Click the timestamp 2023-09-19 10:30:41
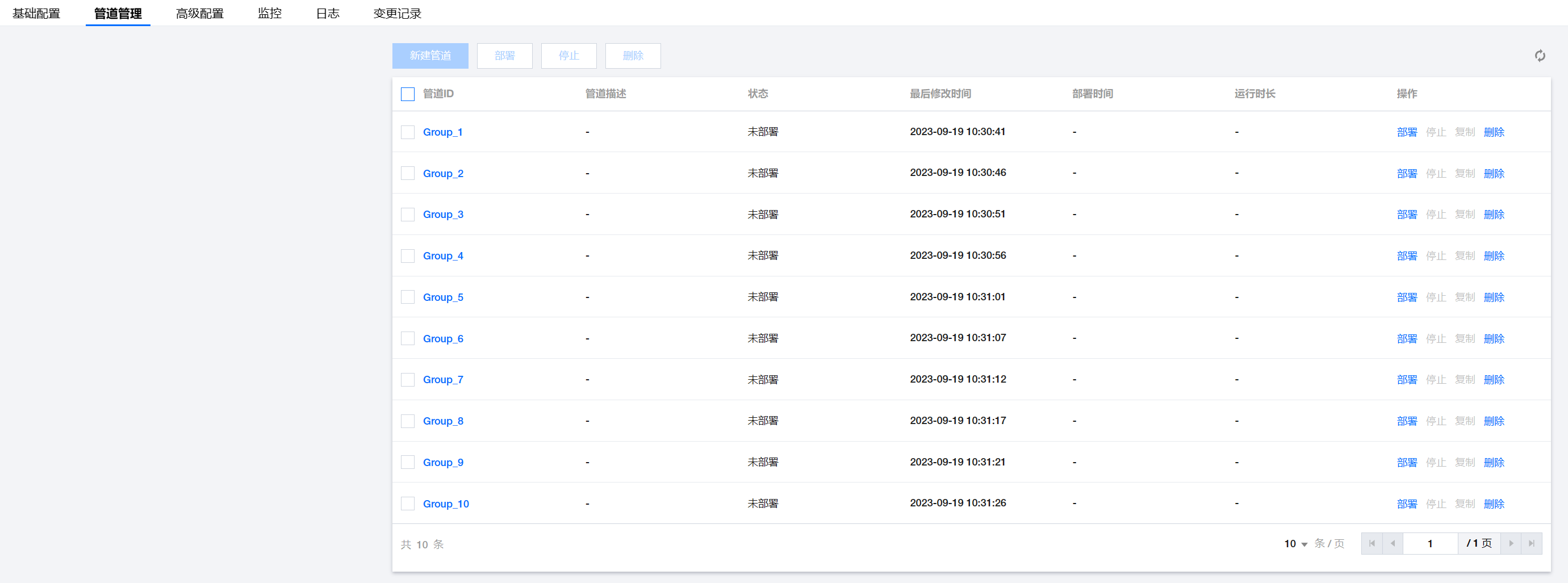1568x583 pixels. 957,132
